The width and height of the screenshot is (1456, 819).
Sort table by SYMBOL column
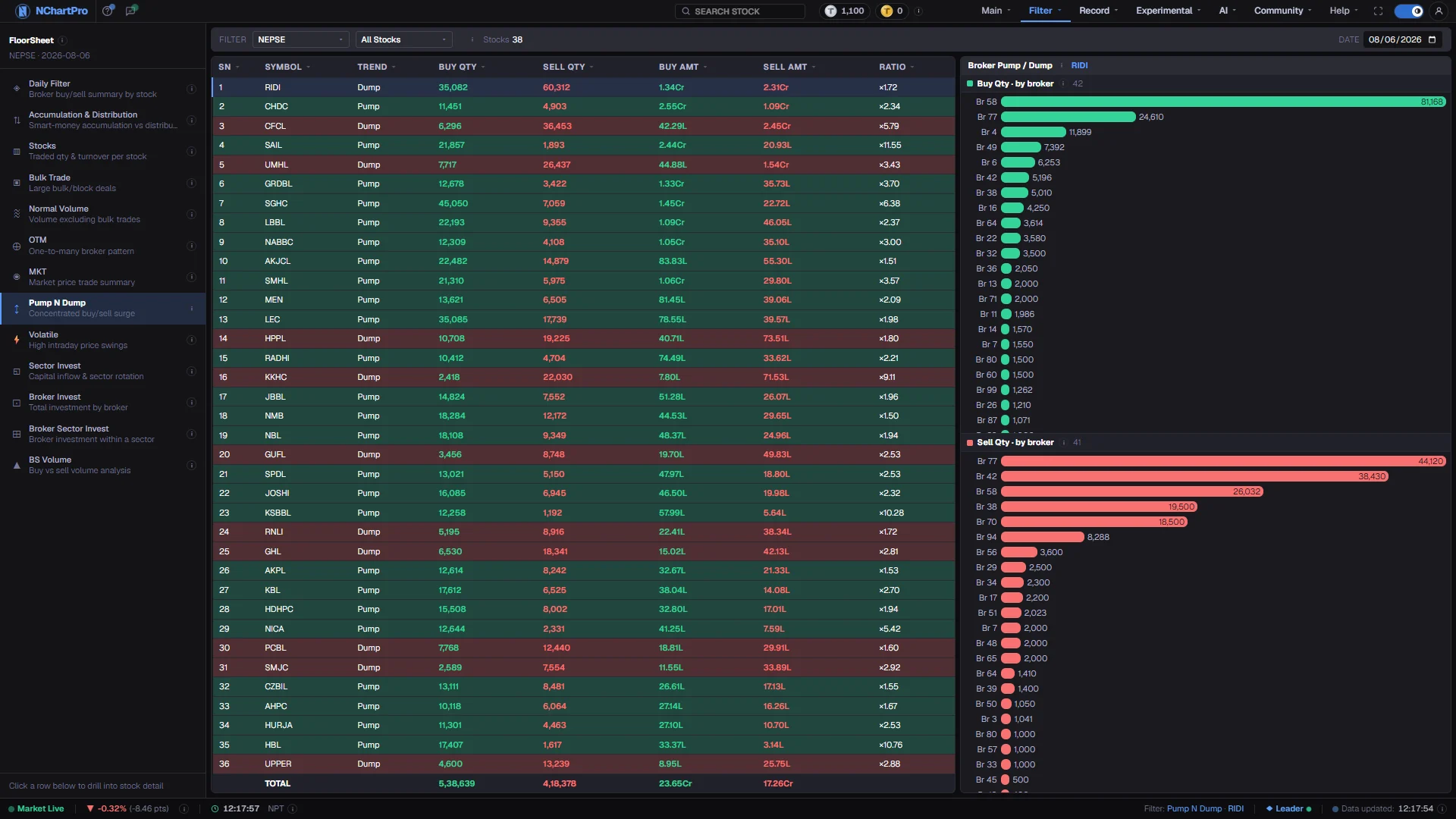[287, 67]
